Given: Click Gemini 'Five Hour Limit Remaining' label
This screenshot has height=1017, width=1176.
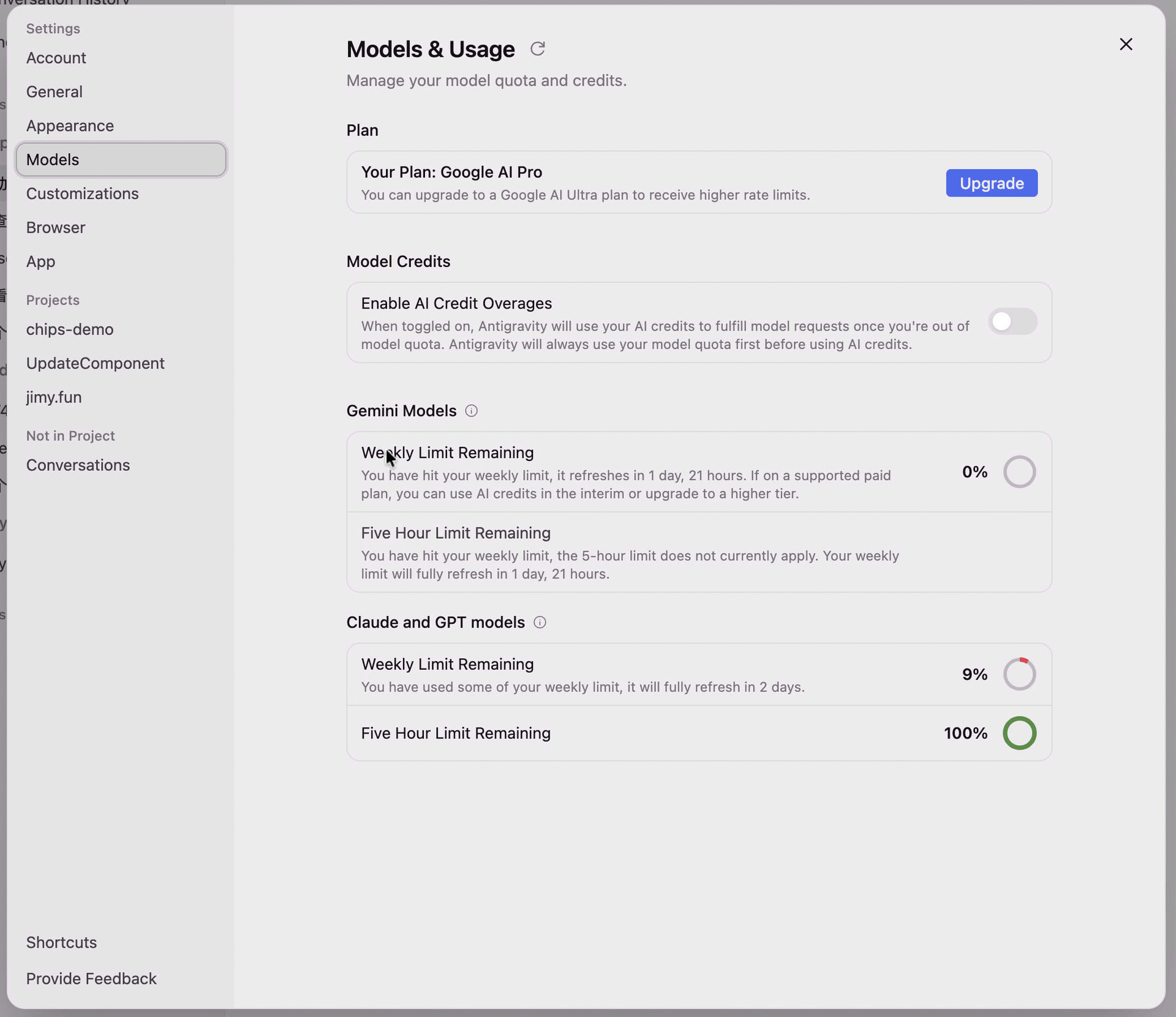Looking at the screenshot, I should [x=456, y=533].
